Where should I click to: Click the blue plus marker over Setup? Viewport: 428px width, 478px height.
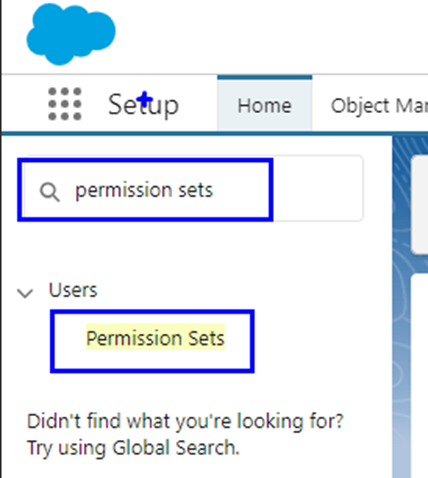pos(145,99)
